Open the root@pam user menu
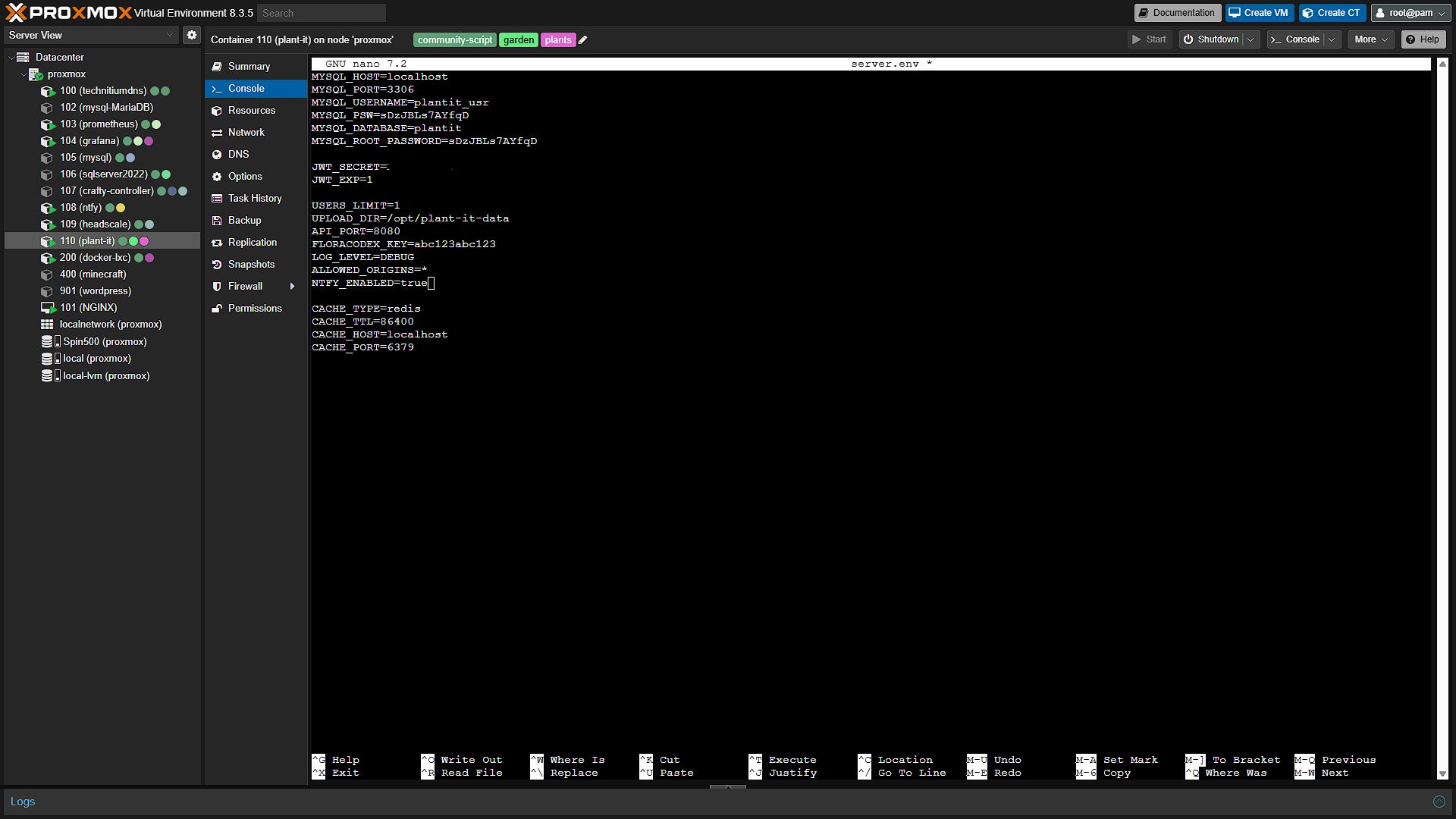1456x819 pixels. pos(1411,13)
